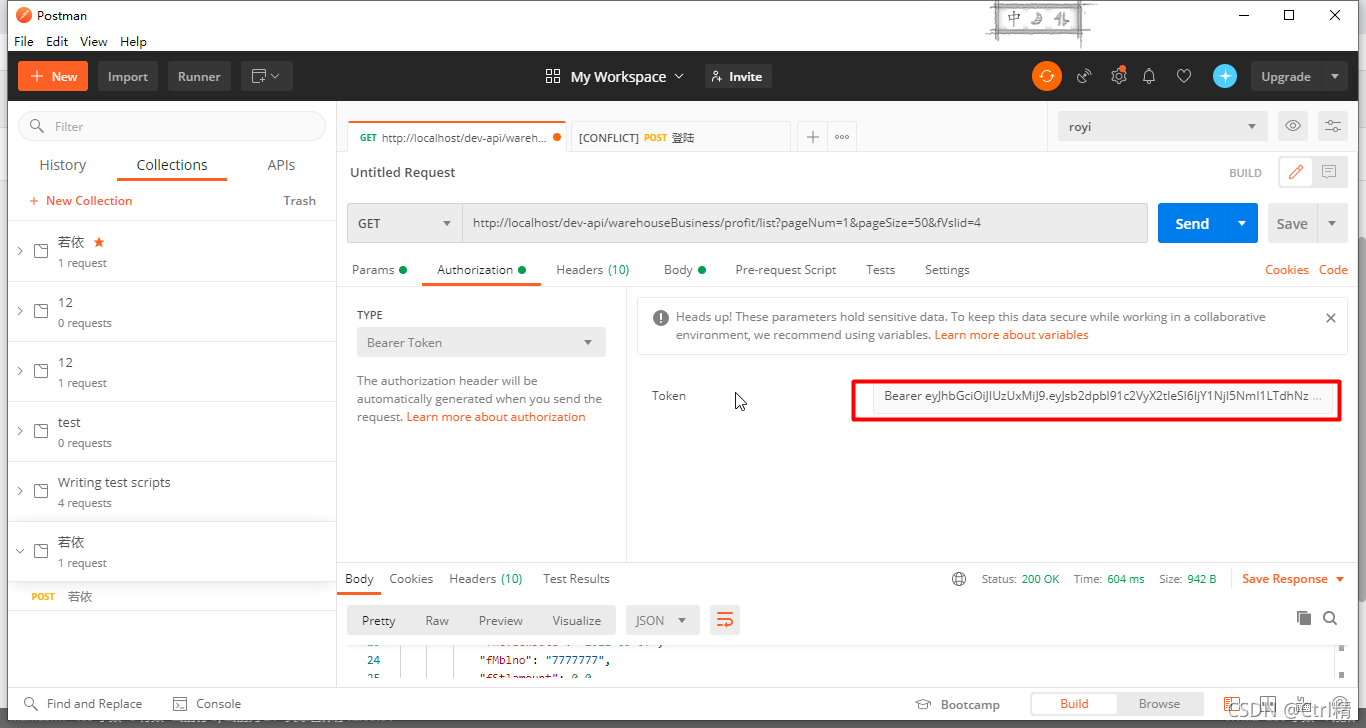The width and height of the screenshot is (1366, 728).
Task: Expand the test collection
Action: (x=20, y=431)
